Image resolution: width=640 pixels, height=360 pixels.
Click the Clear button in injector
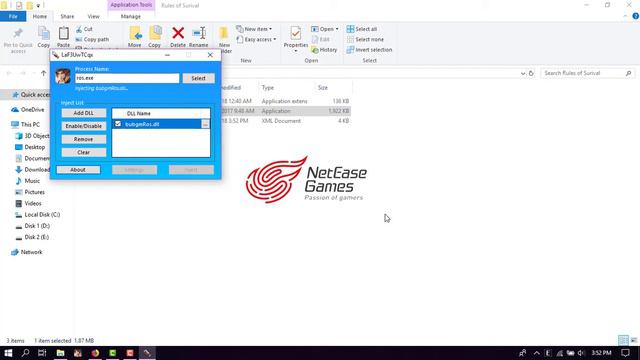point(84,152)
